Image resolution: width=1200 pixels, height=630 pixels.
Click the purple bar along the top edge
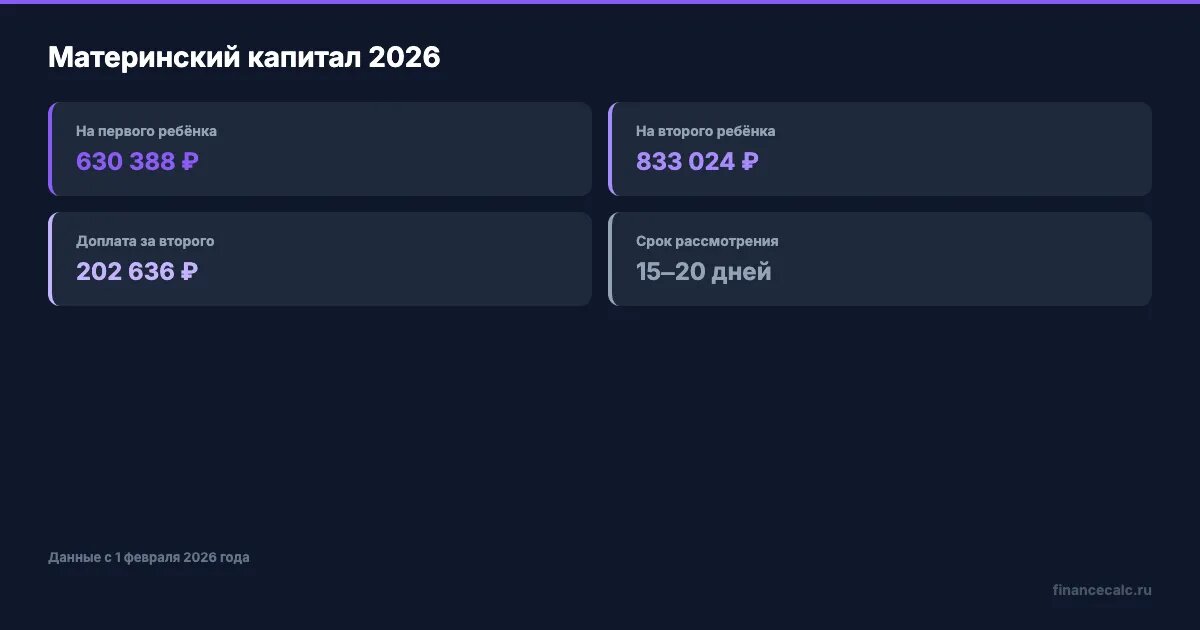click(x=600, y=2)
